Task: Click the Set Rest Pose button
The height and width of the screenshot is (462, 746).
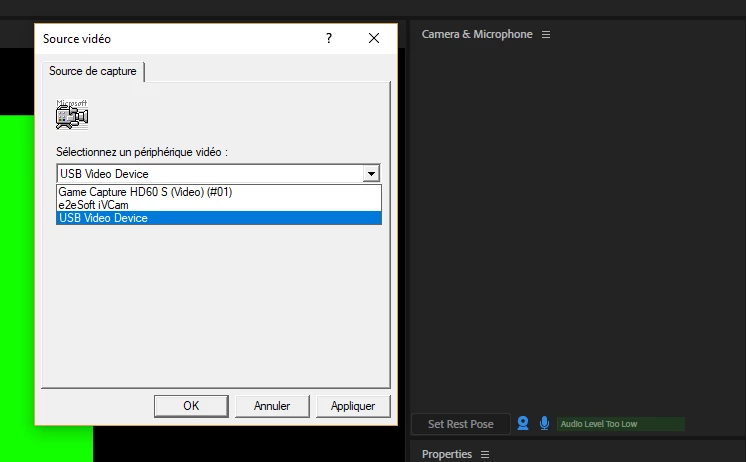Action: pos(461,424)
